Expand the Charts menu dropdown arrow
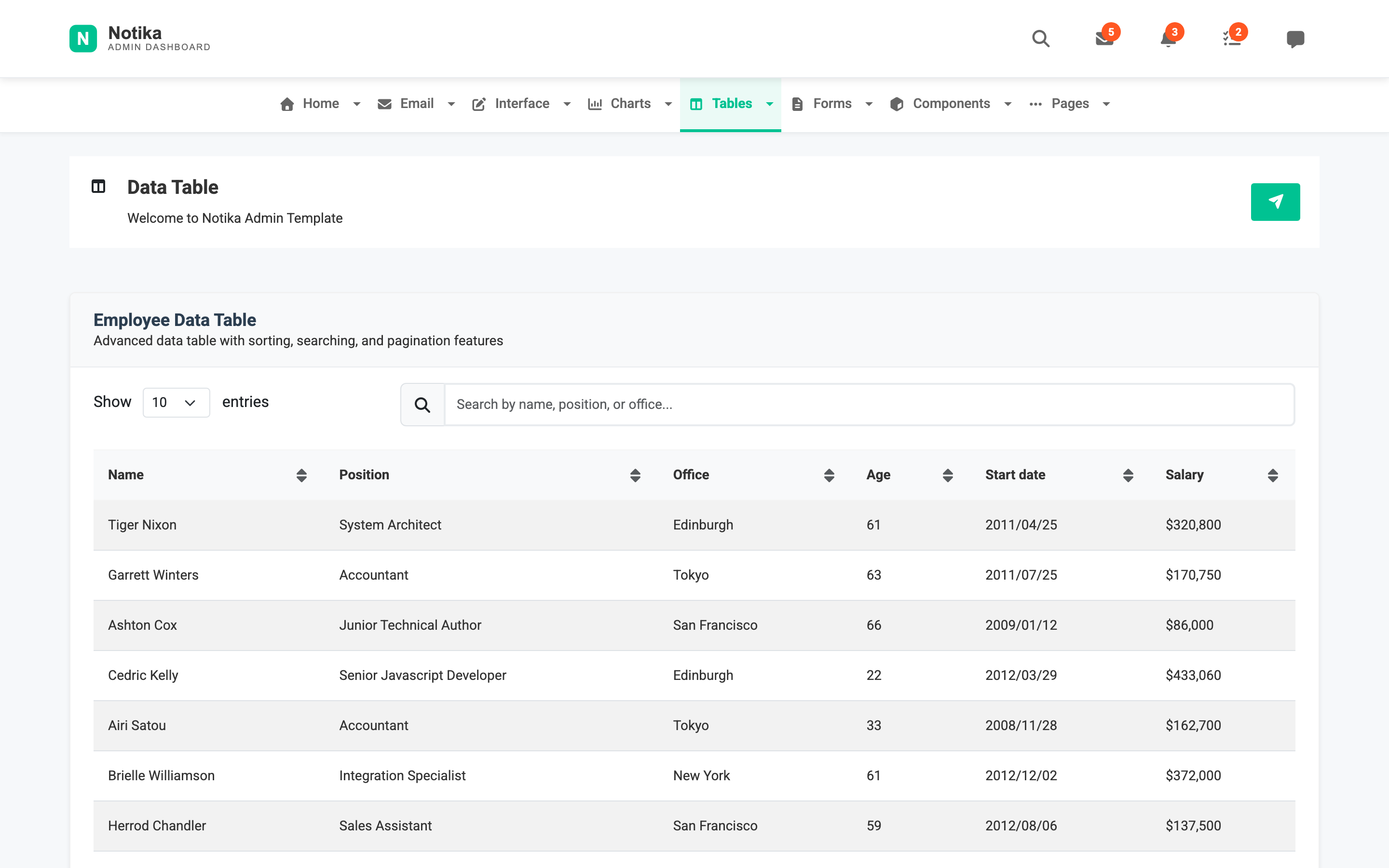This screenshot has width=1389, height=868. click(668, 104)
